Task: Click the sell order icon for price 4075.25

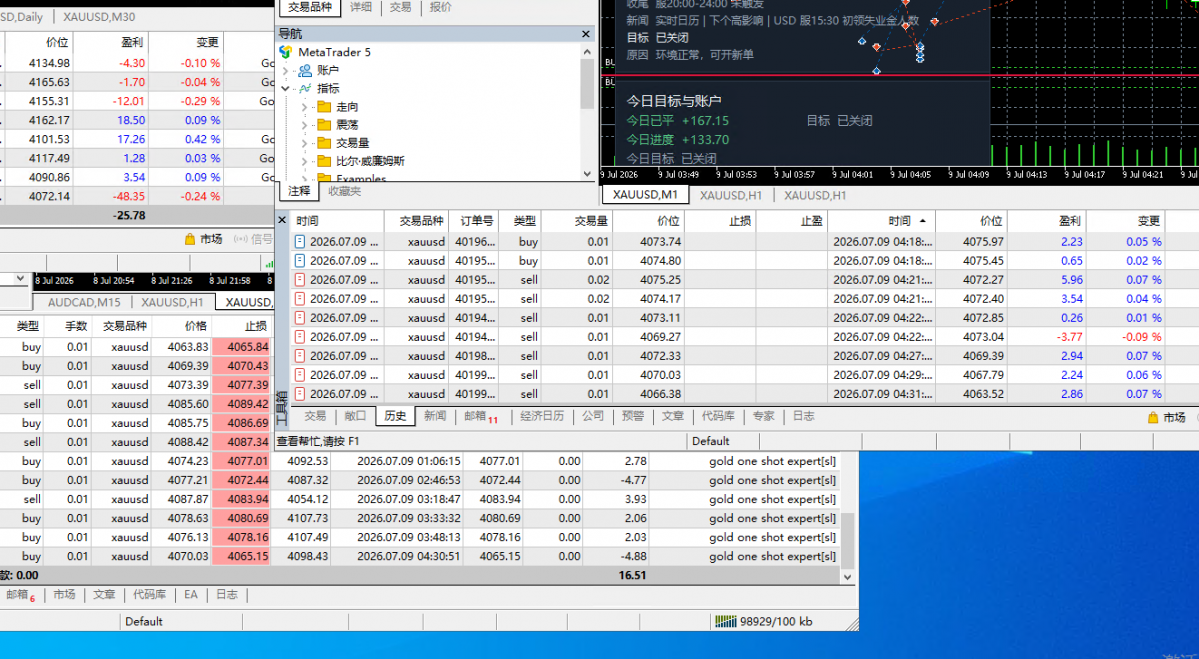Action: (x=300, y=280)
